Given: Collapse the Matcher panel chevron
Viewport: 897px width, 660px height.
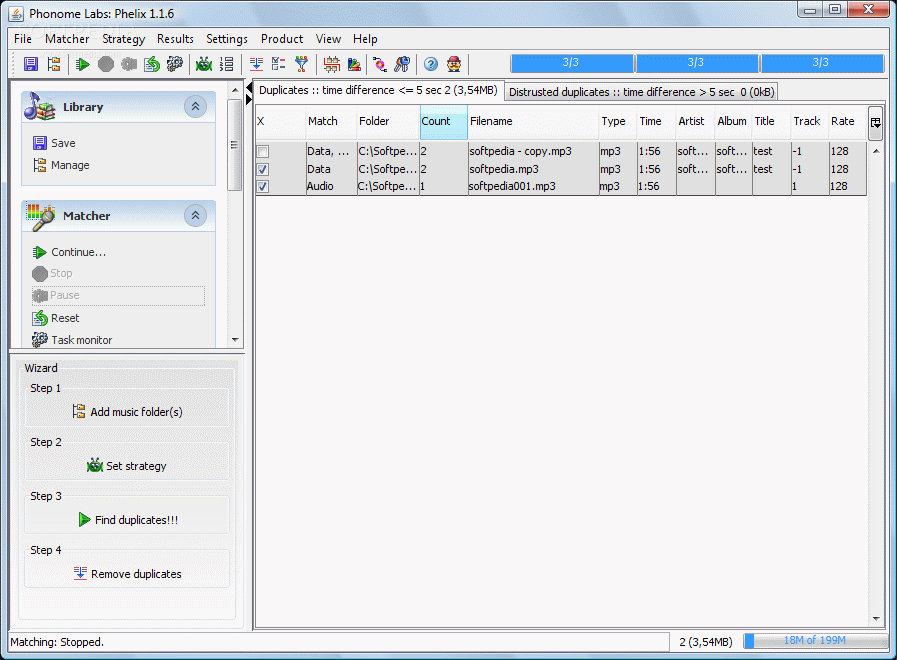Looking at the screenshot, I should (x=195, y=216).
